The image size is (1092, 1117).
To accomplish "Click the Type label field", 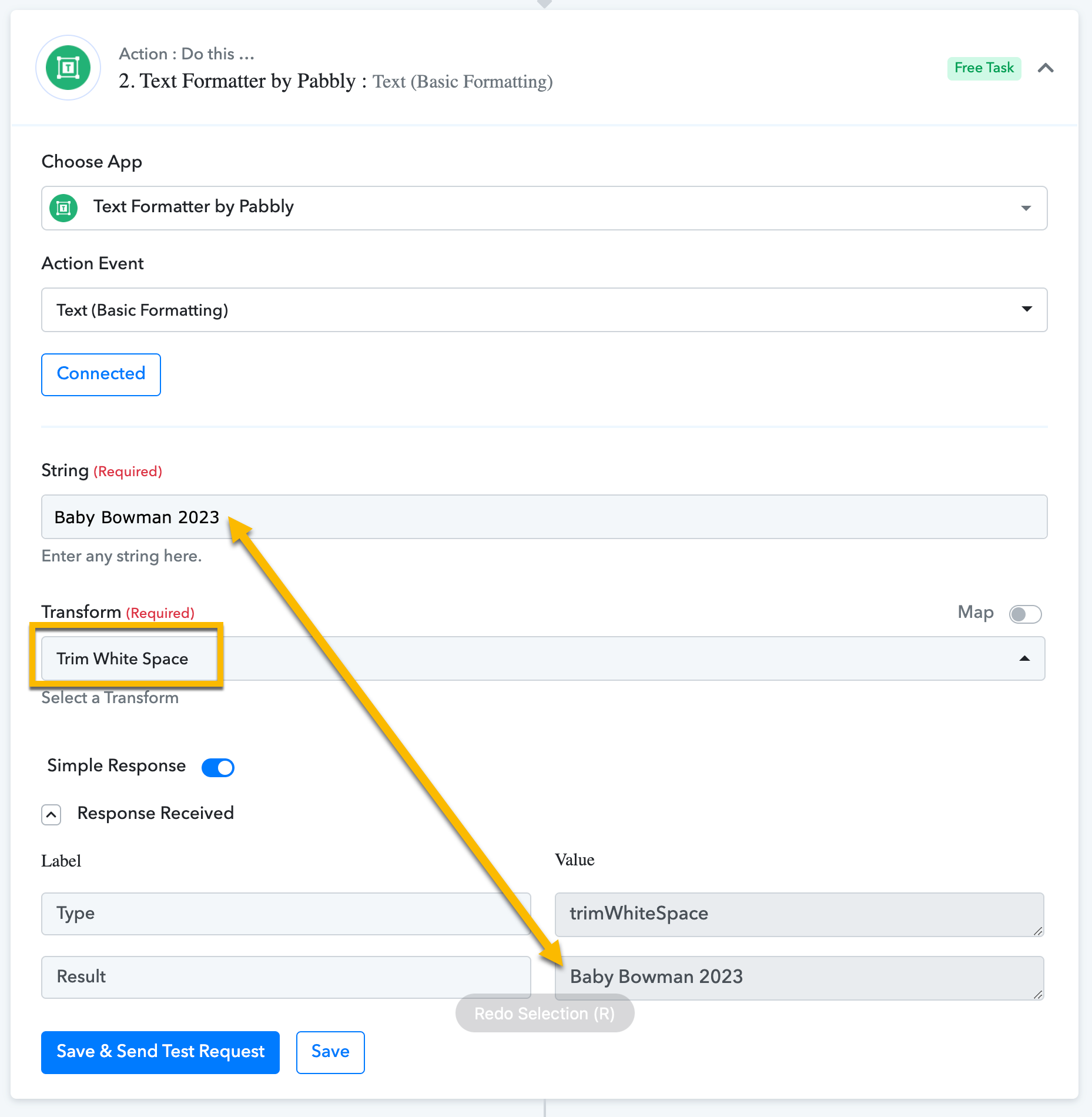I will (286, 914).
